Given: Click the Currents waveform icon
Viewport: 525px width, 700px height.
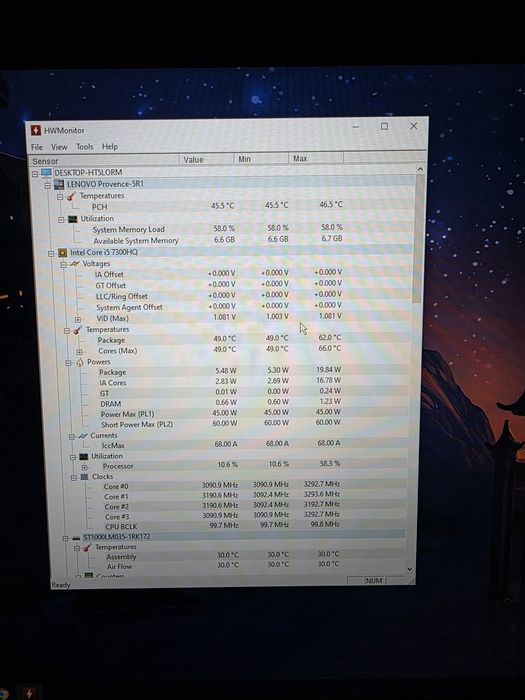Looking at the screenshot, I should (83, 436).
